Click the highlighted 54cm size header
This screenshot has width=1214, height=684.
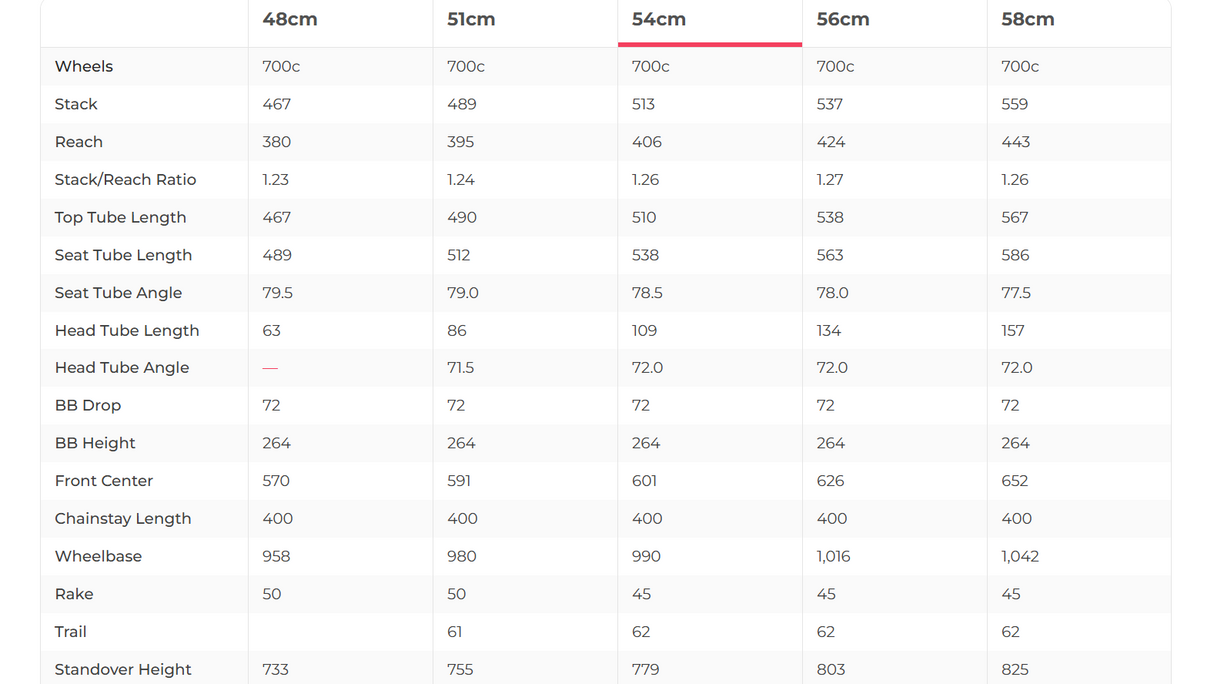point(659,20)
